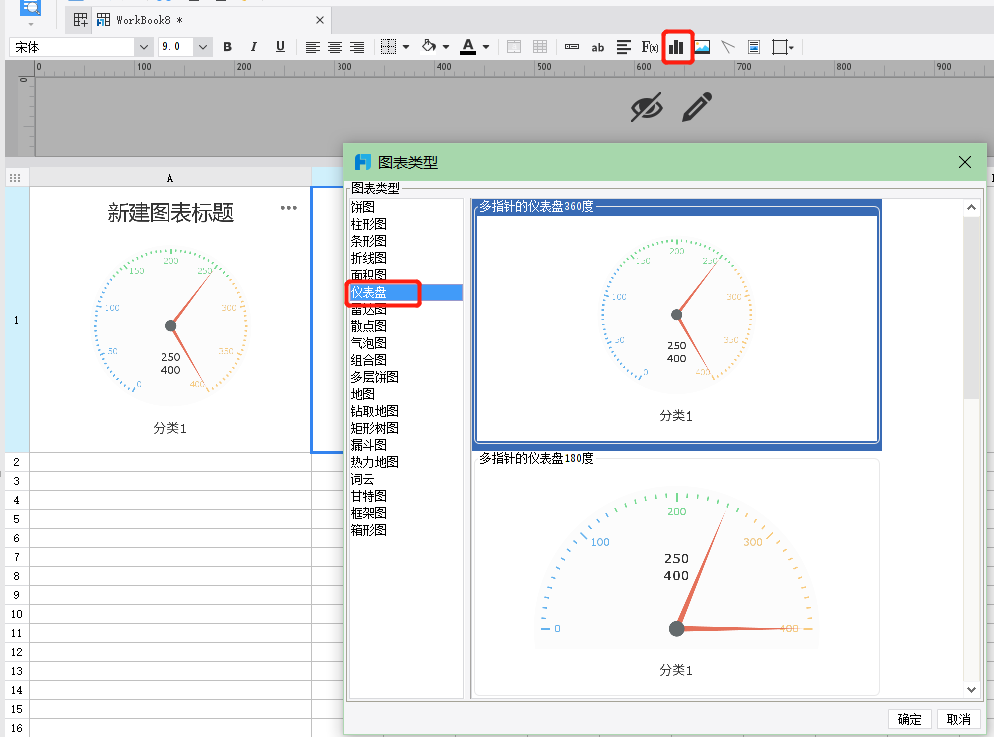Insert plain text element icon
The image size is (994, 737).
[x=572, y=47]
